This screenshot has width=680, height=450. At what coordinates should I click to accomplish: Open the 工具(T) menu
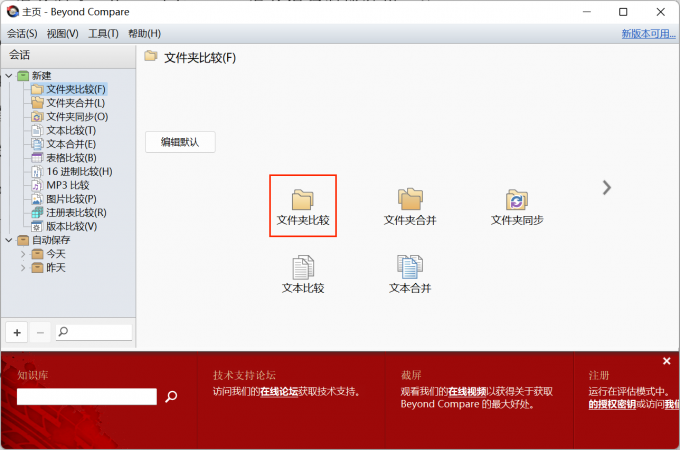click(103, 33)
